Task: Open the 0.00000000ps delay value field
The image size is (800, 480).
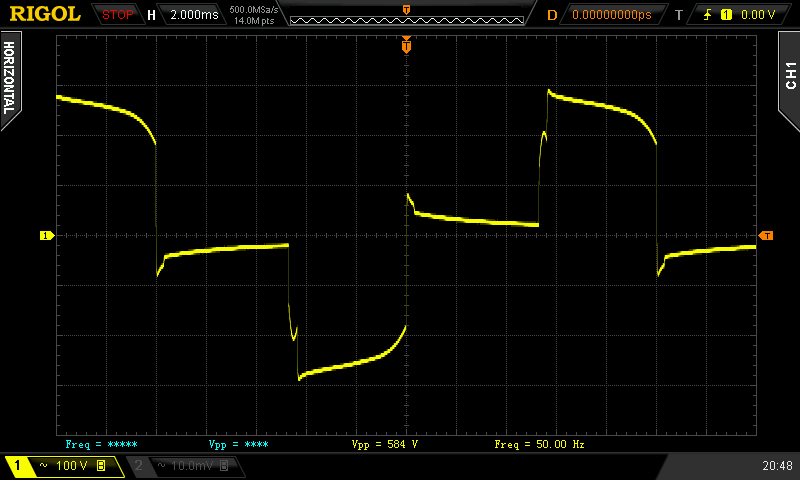Action: [x=611, y=15]
